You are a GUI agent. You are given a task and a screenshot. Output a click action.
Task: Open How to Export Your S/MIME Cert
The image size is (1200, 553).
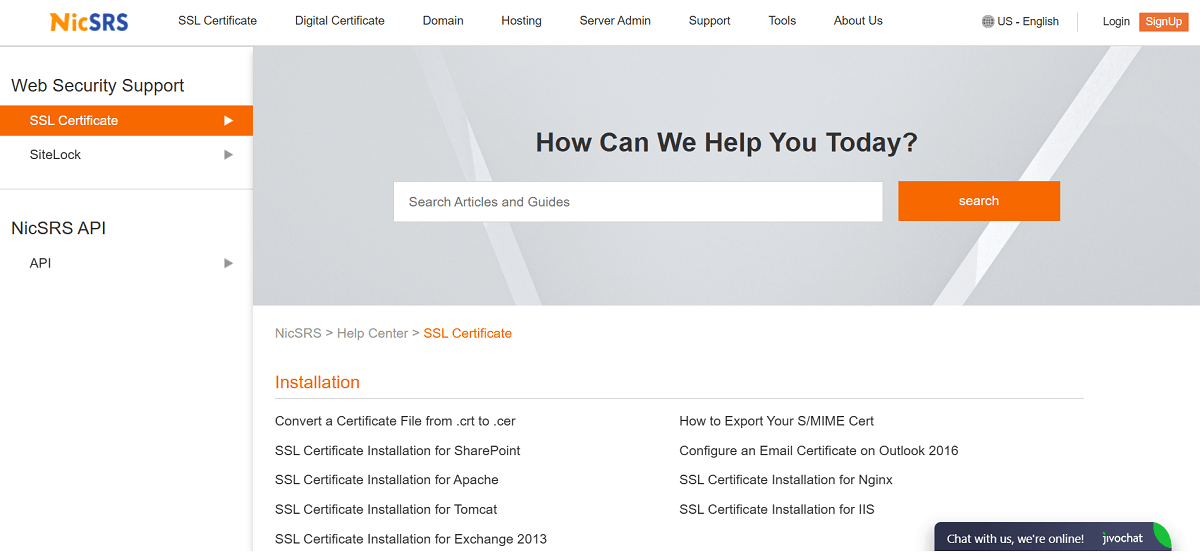pyautogui.click(x=777, y=421)
